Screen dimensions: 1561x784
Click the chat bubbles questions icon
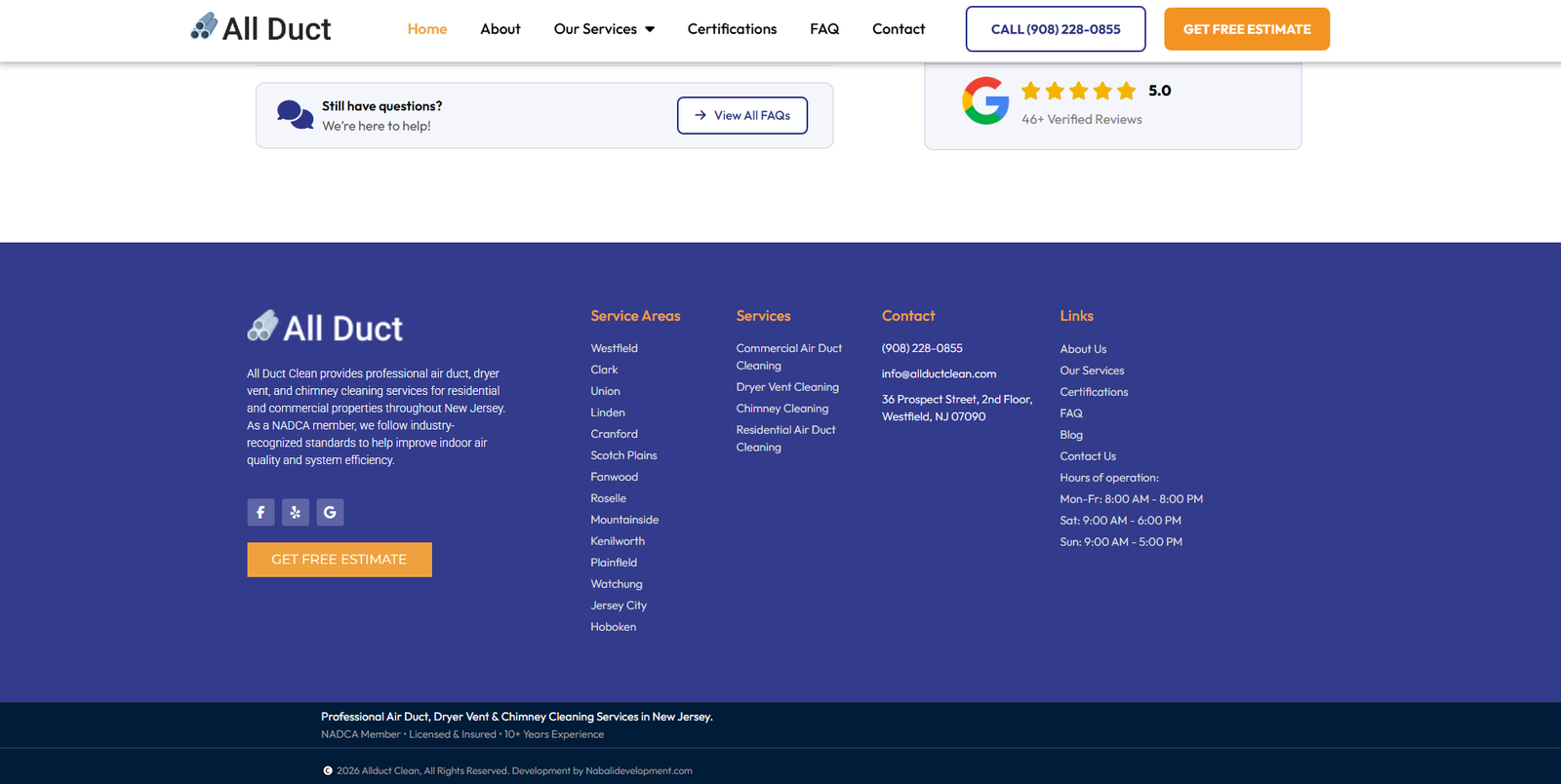click(295, 115)
